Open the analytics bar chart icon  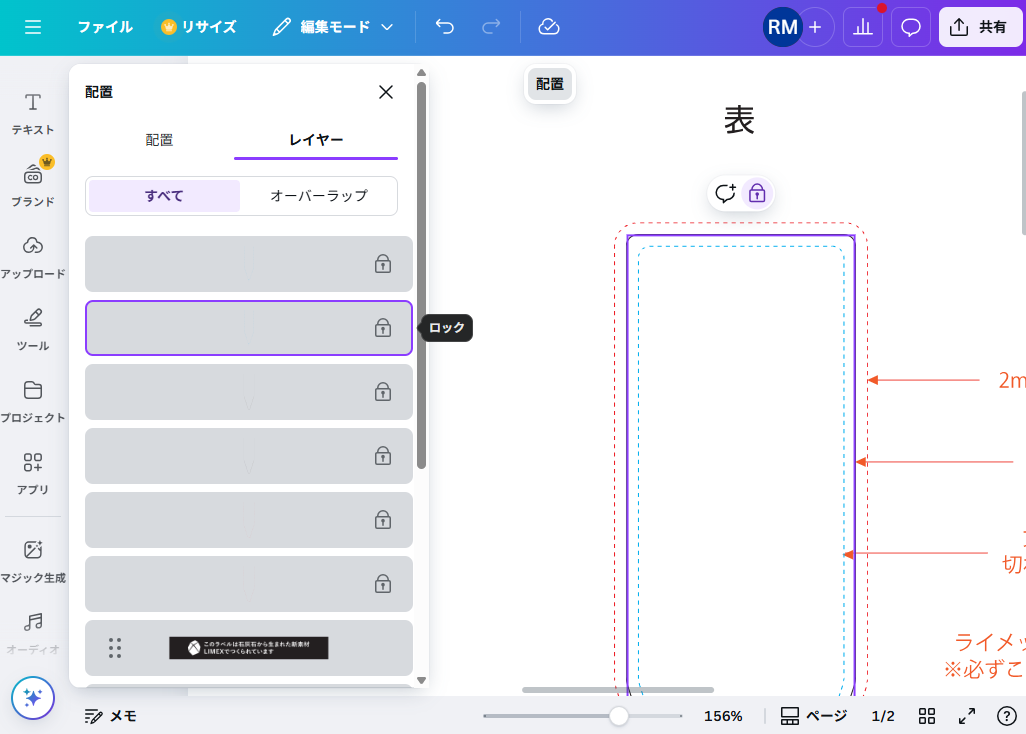pyautogui.click(x=862, y=27)
